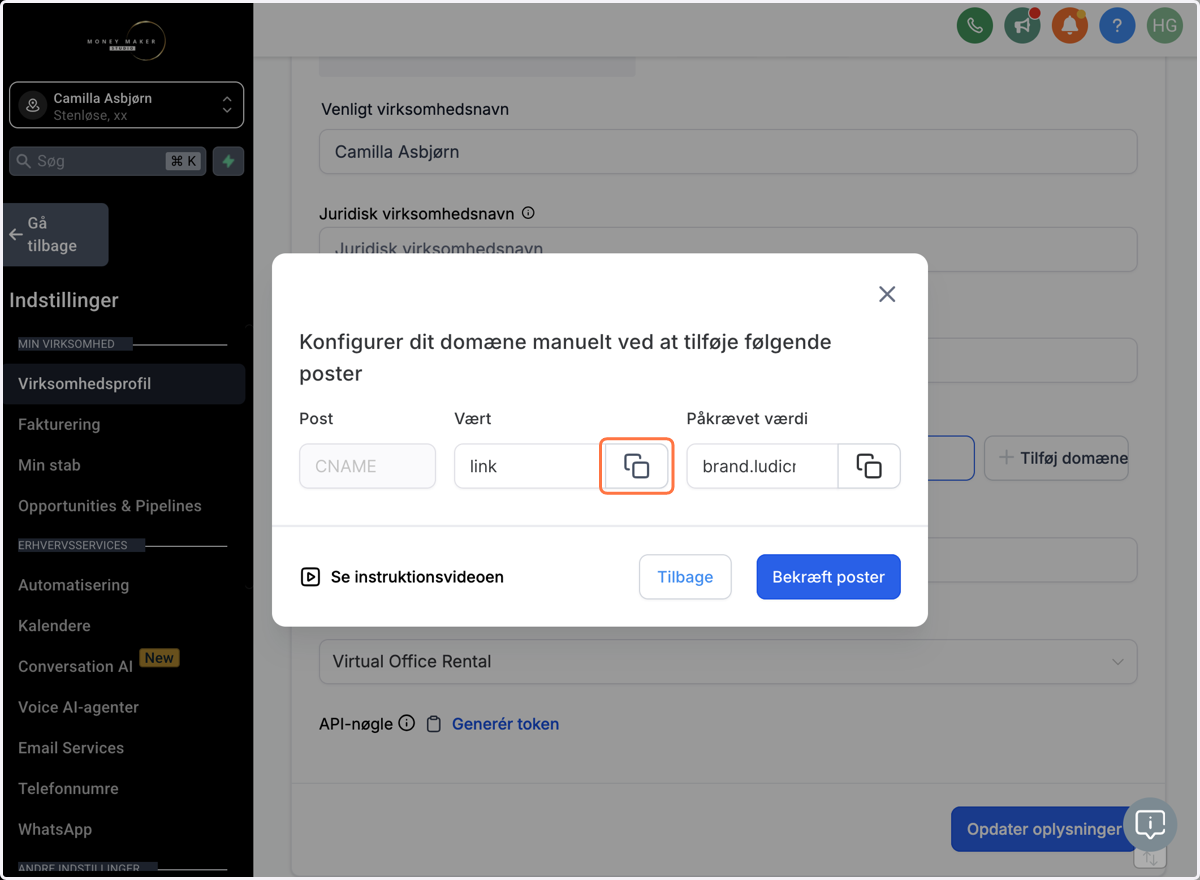Click Generér token link

pos(505,724)
